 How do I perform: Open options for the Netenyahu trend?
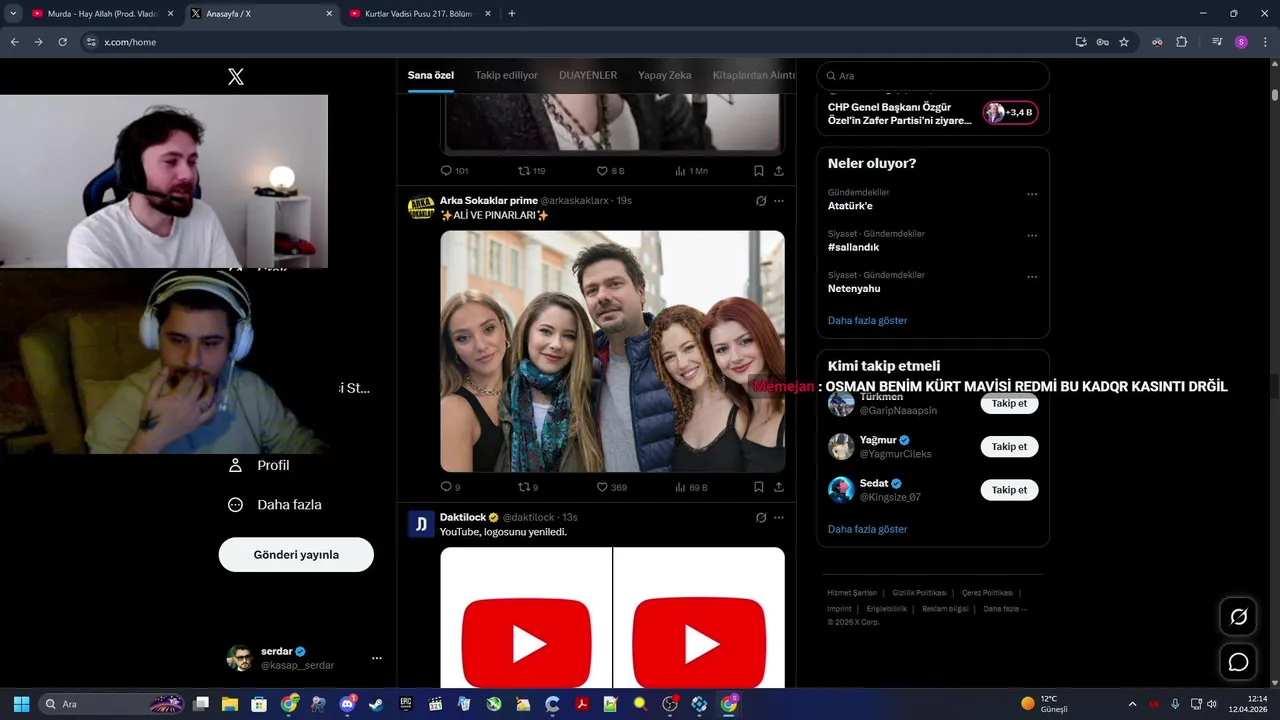[x=1032, y=276]
